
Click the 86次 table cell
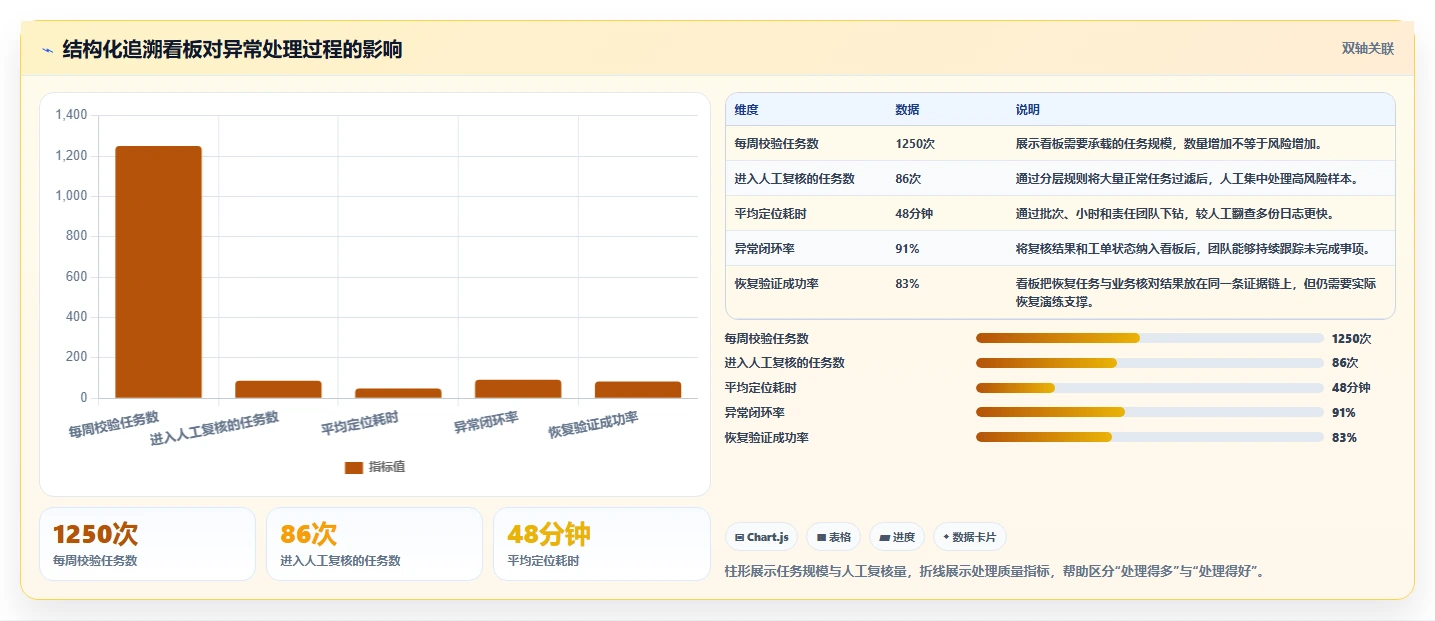(908, 179)
